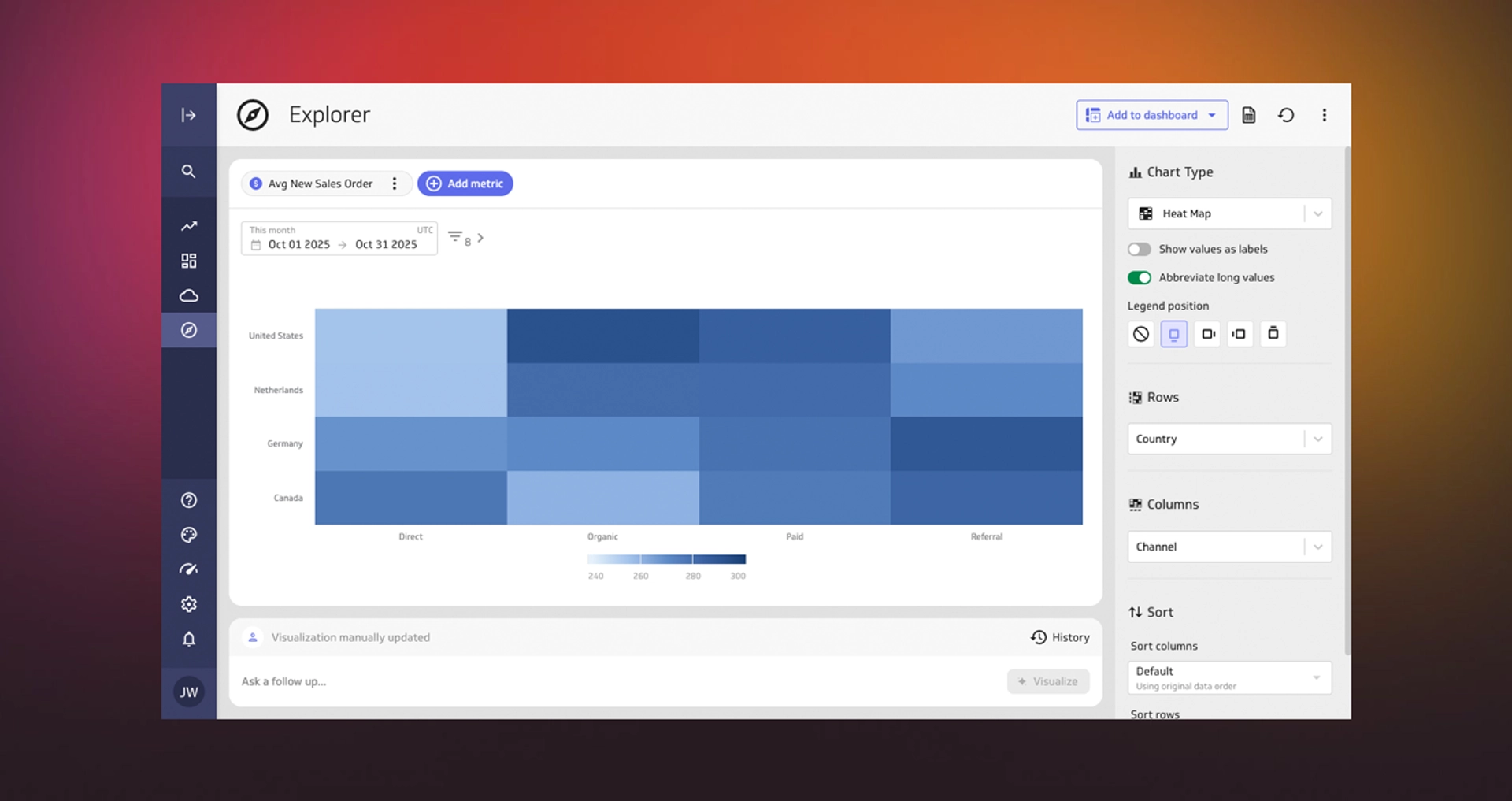Open the theme palette icon in sidebar
Viewport: 1512px width, 801px height.
188,535
